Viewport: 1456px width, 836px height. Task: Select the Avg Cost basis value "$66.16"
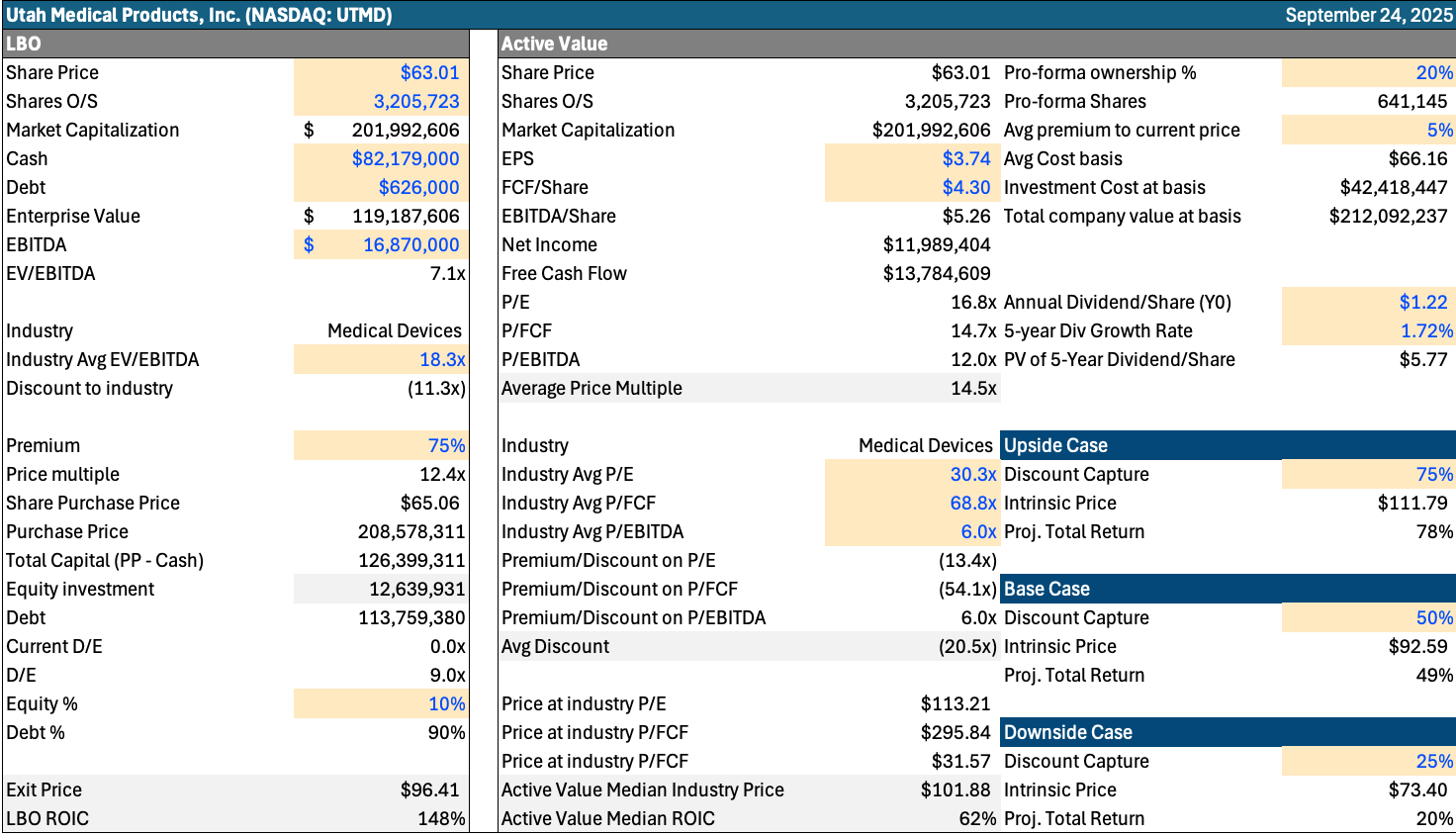tap(1418, 158)
